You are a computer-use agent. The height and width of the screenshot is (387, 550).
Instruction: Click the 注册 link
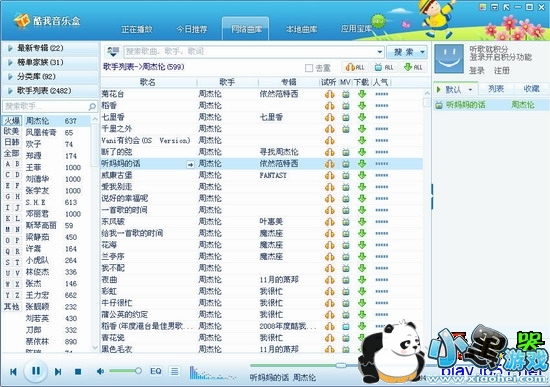tap(502, 71)
